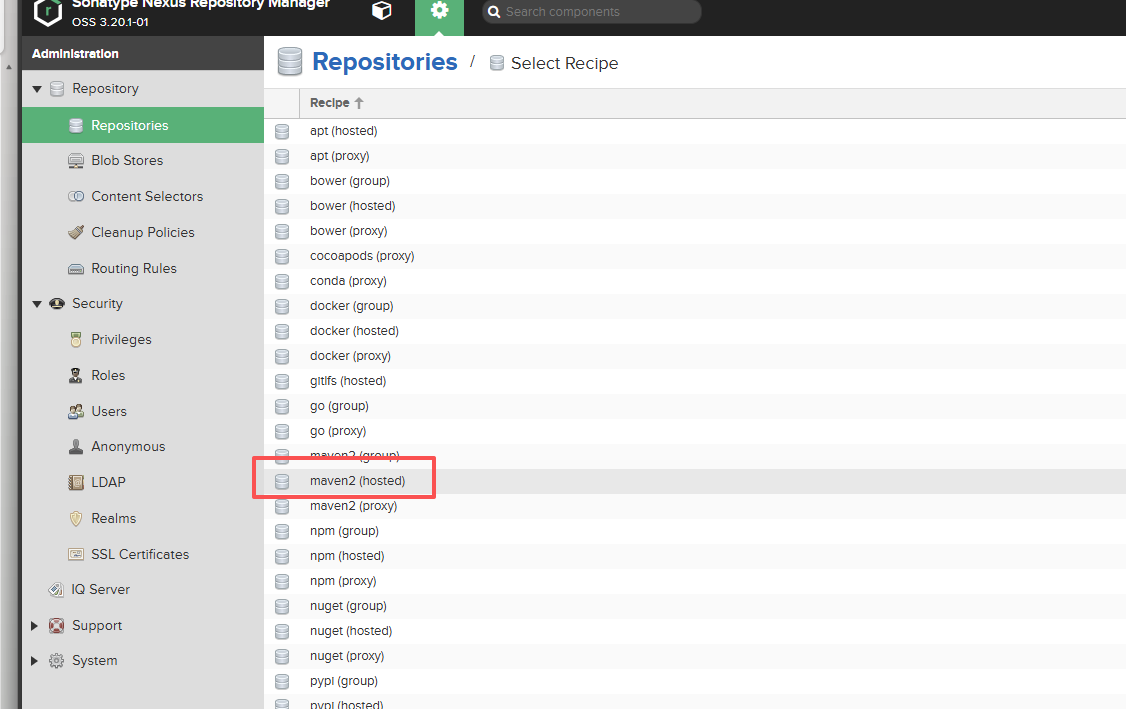Open Blob Stores page
Image resolution: width=1126 pixels, height=709 pixels.
127,161
